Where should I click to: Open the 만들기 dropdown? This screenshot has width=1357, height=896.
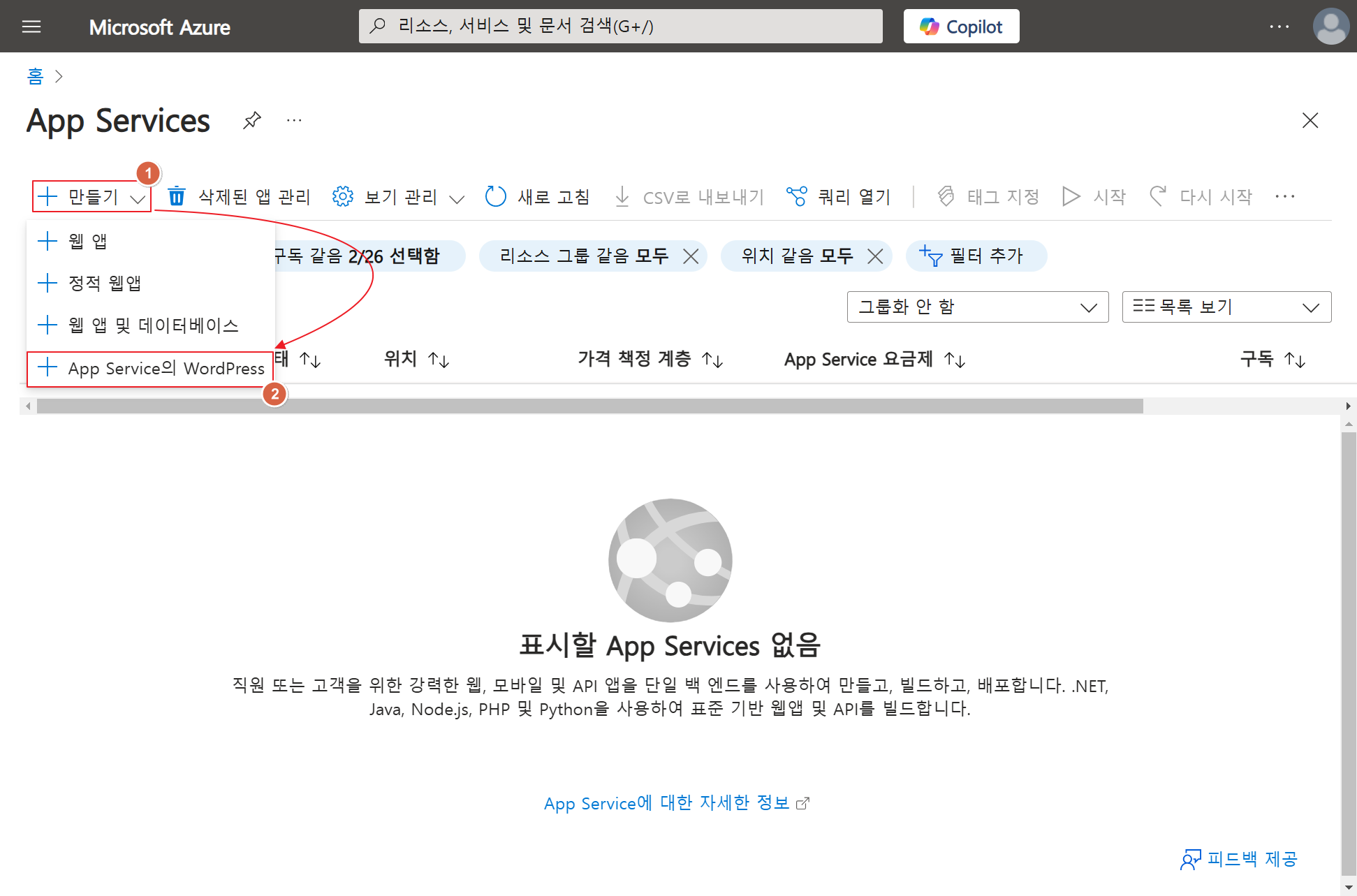pyautogui.click(x=91, y=197)
